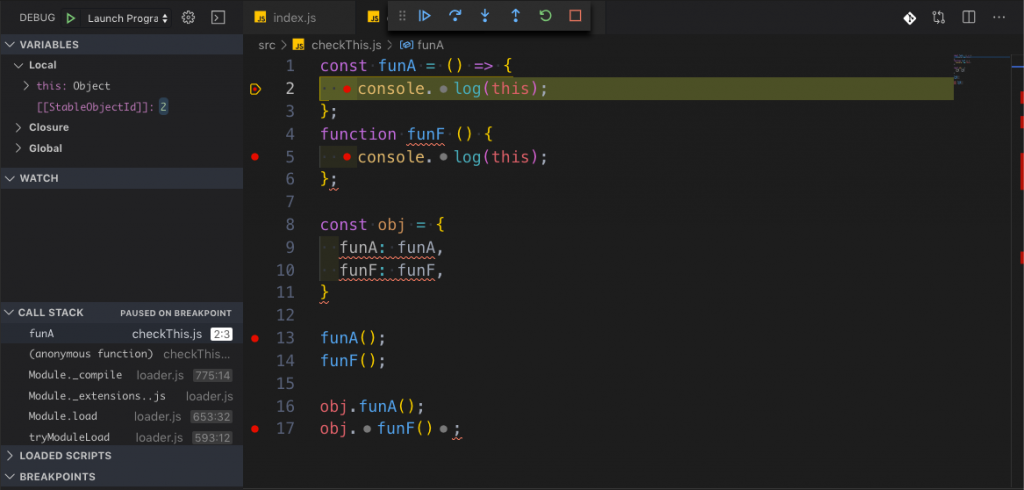Expand the Closure scope
Viewport: 1024px width, 490px height.
pyautogui.click(x=121, y=127)
